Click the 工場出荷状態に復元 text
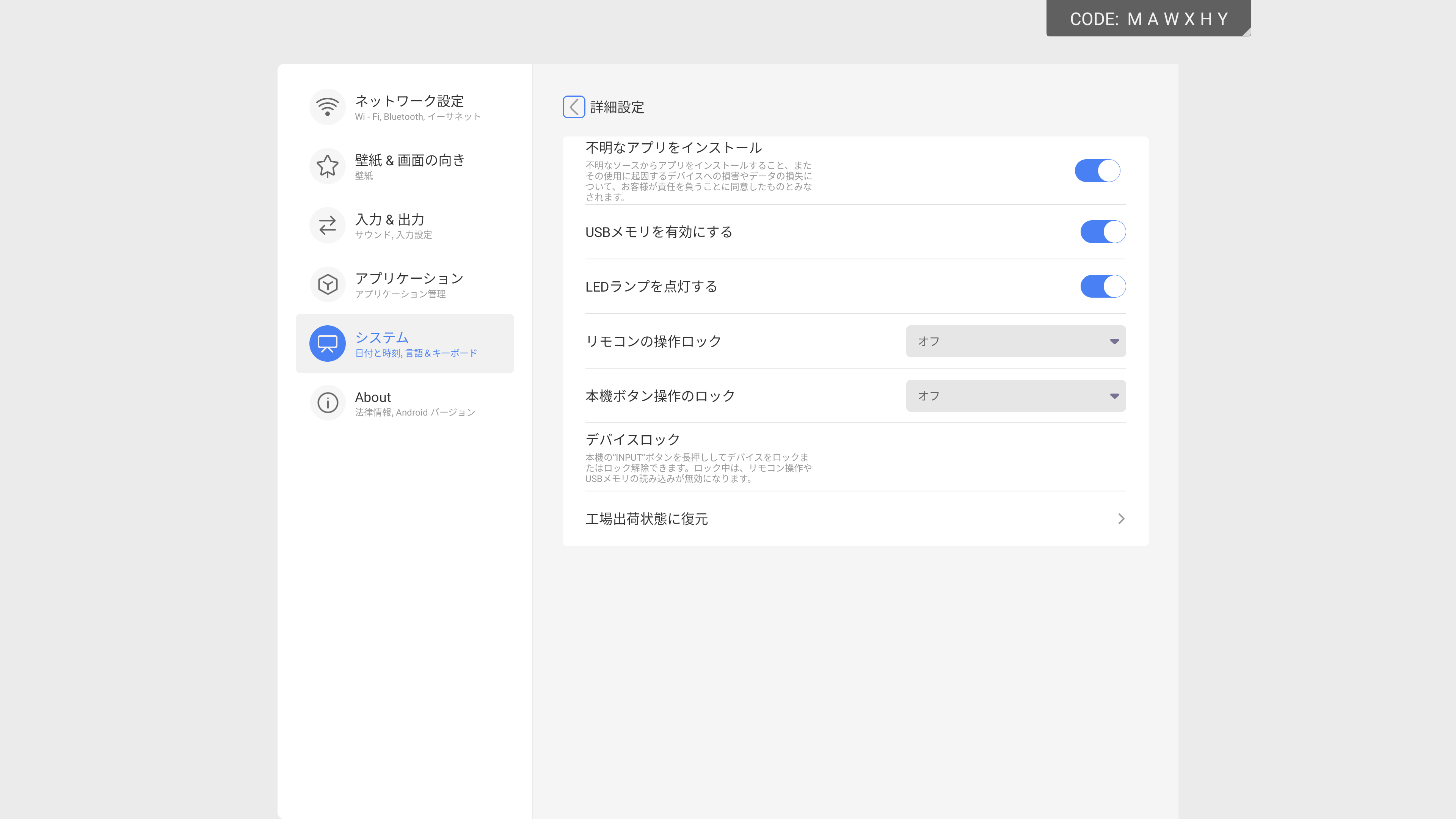This screenshot has height=819, width=1456. tap(646, 519)
